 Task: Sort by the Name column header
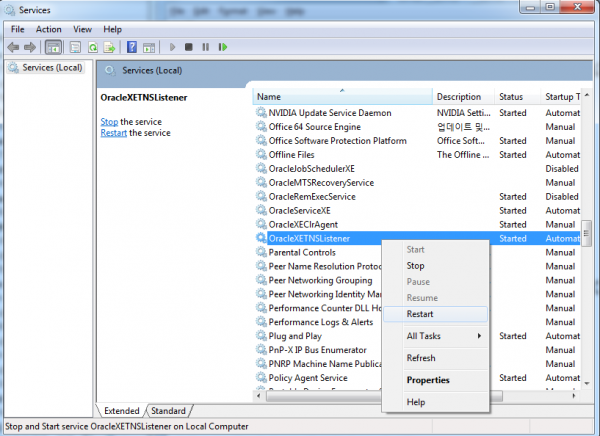[x=341, y=96]
